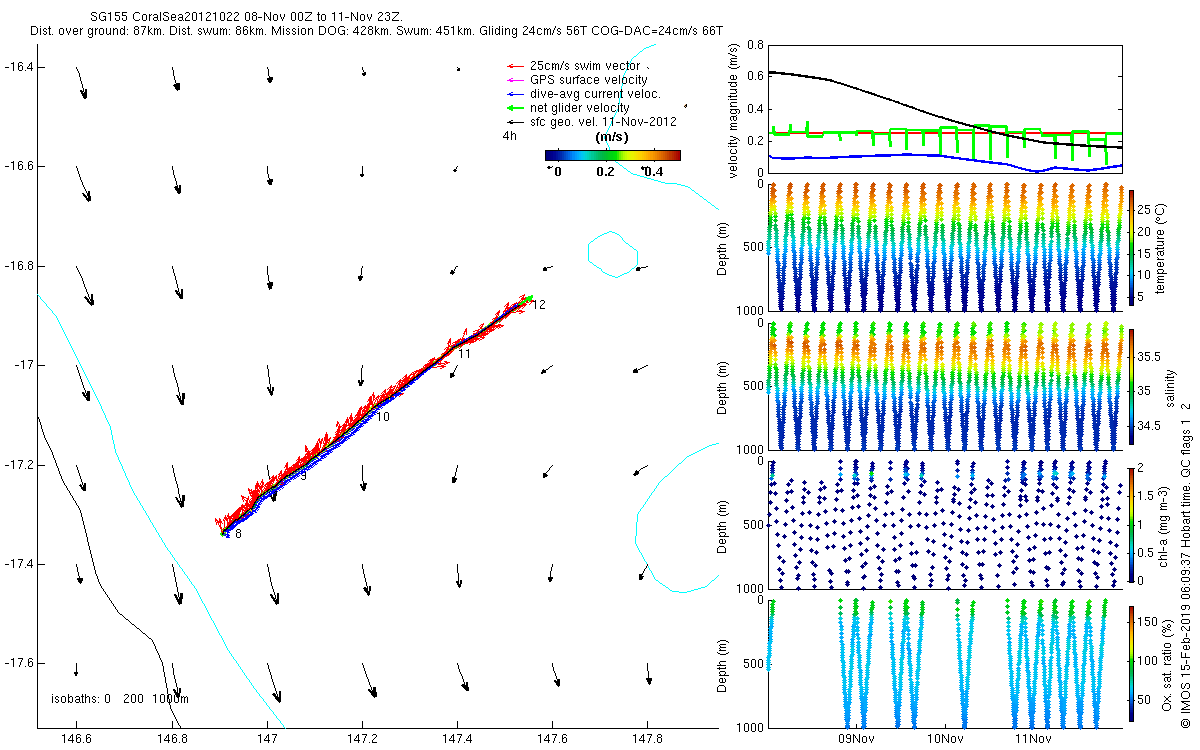Click the '-16.6' latitude tick label
This screenshot has height=750, width=1200.
(19, 165)
